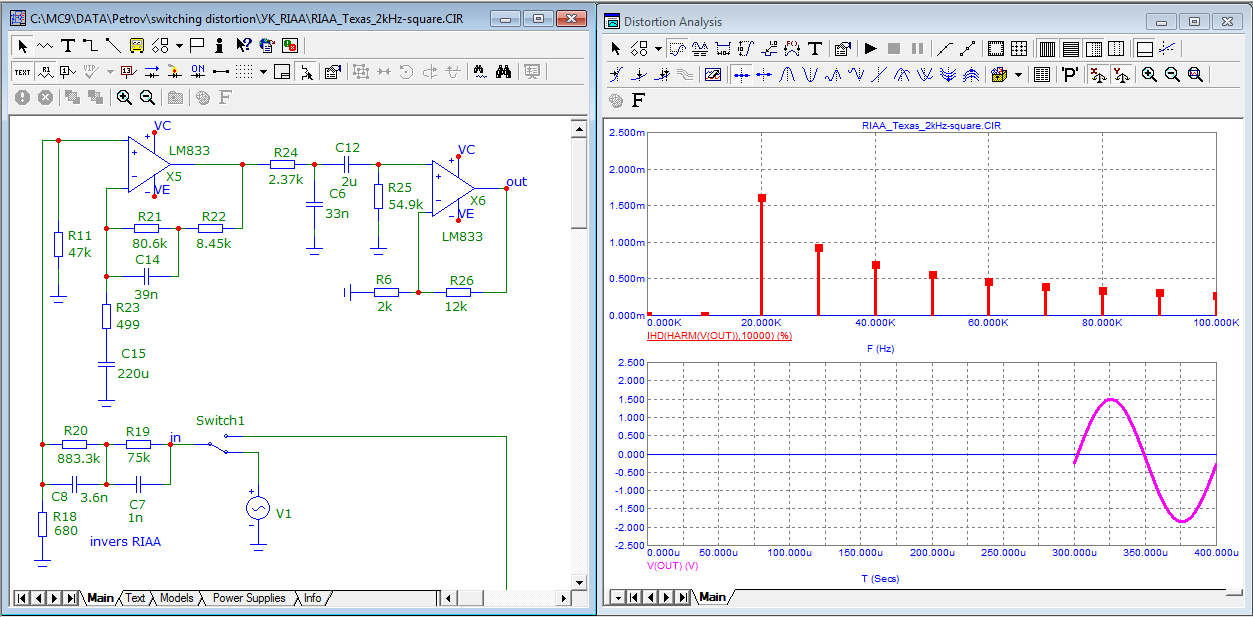Switch to the Models tab
1253x617 pixels.
(x=176, y=598)
